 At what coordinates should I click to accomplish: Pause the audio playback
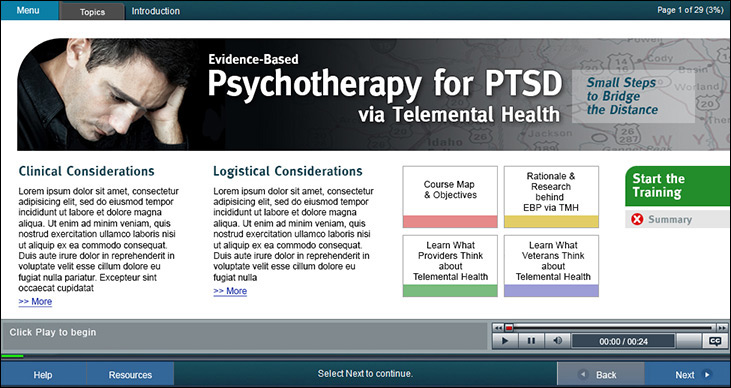coord(531,341)
